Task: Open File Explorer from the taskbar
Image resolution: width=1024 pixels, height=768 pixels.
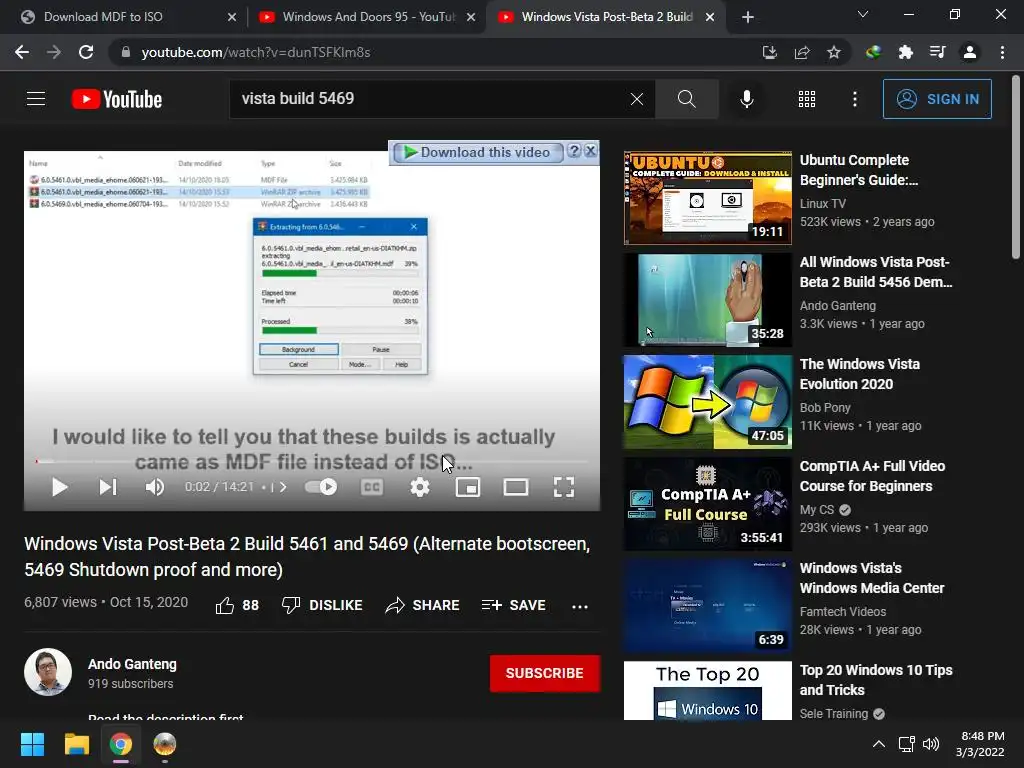Action: pos(76,744)
